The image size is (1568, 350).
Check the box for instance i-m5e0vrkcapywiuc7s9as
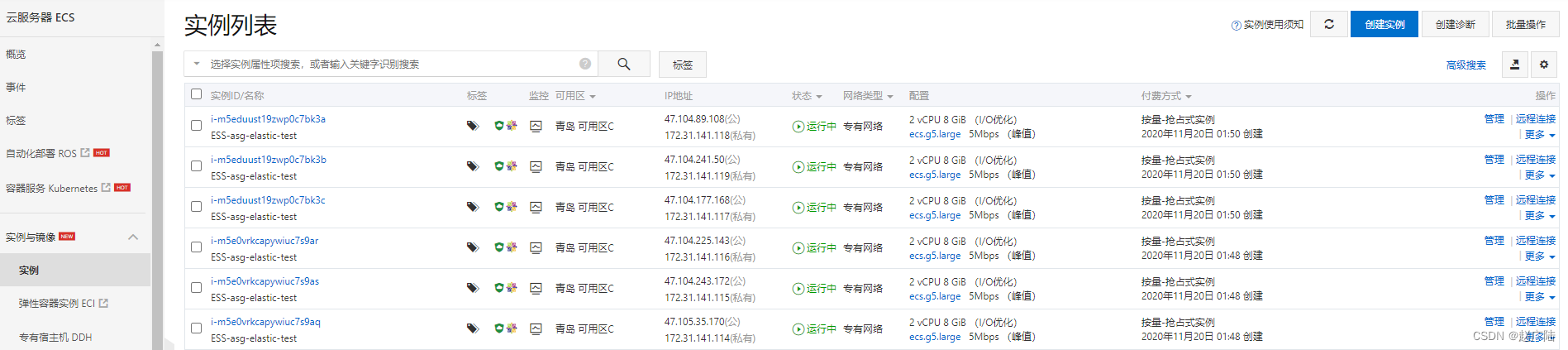pyautogui.click(x=196, y=288)
